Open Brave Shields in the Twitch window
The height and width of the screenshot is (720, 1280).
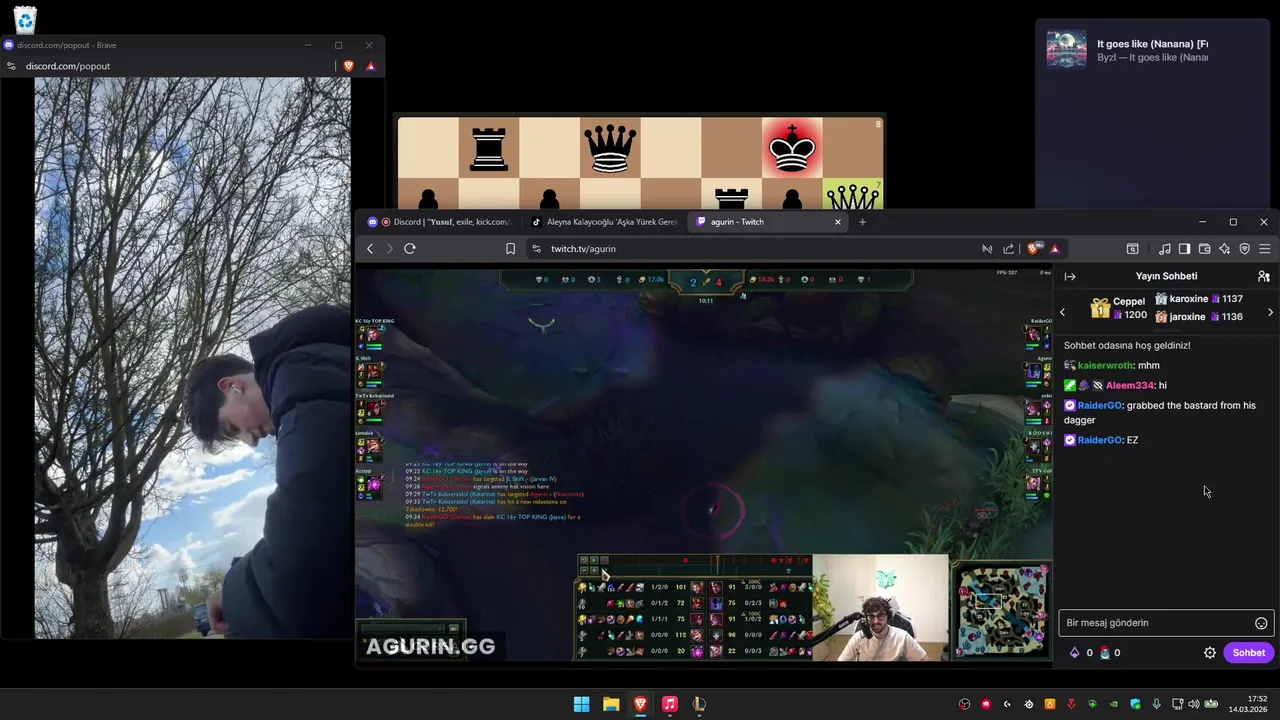[1033, 249]
